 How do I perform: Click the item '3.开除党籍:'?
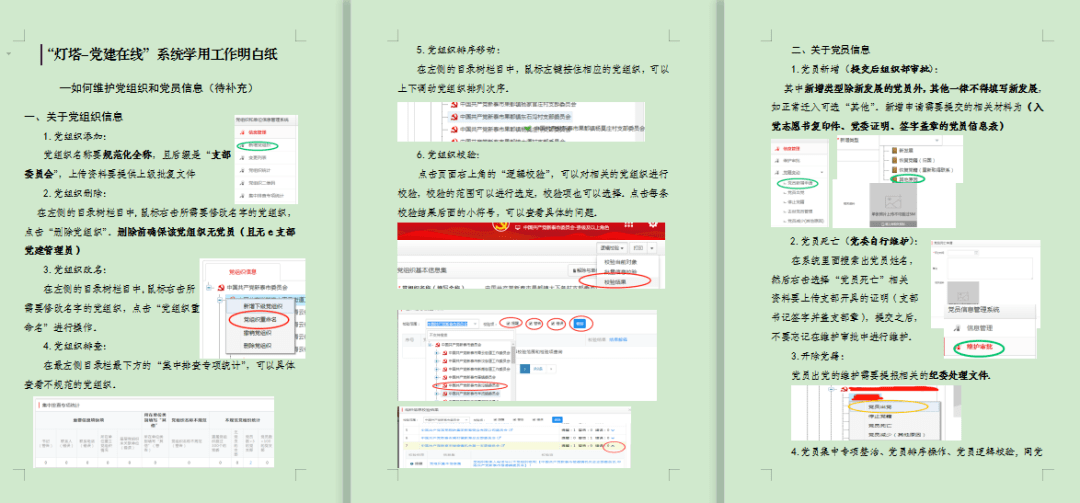(819, 356)
